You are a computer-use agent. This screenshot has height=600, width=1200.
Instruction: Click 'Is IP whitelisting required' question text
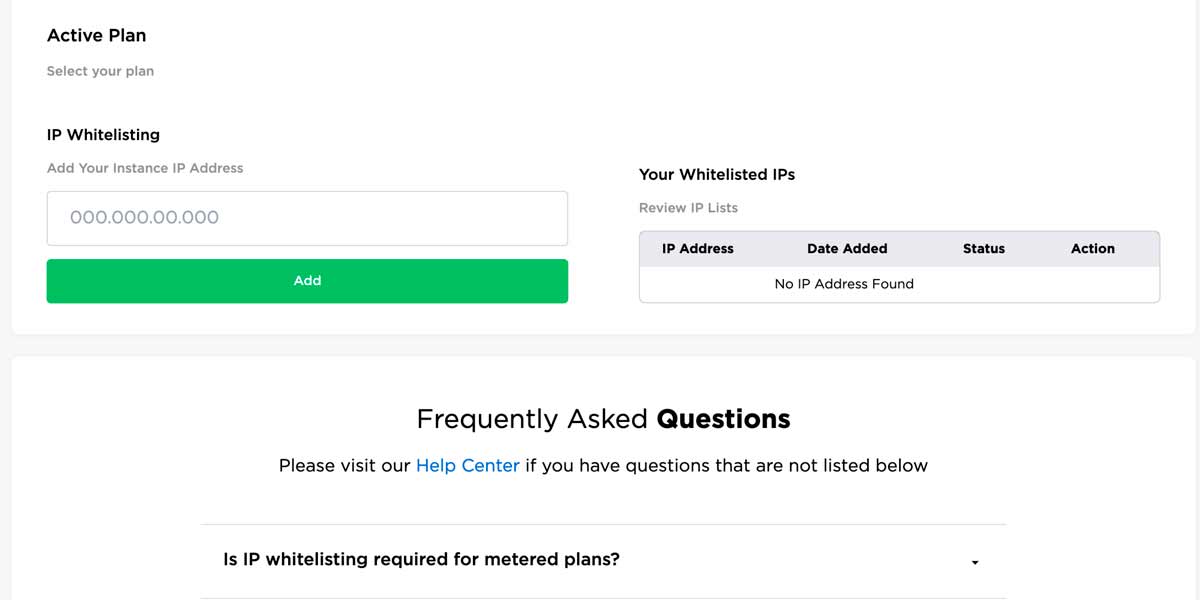(421, 559)
